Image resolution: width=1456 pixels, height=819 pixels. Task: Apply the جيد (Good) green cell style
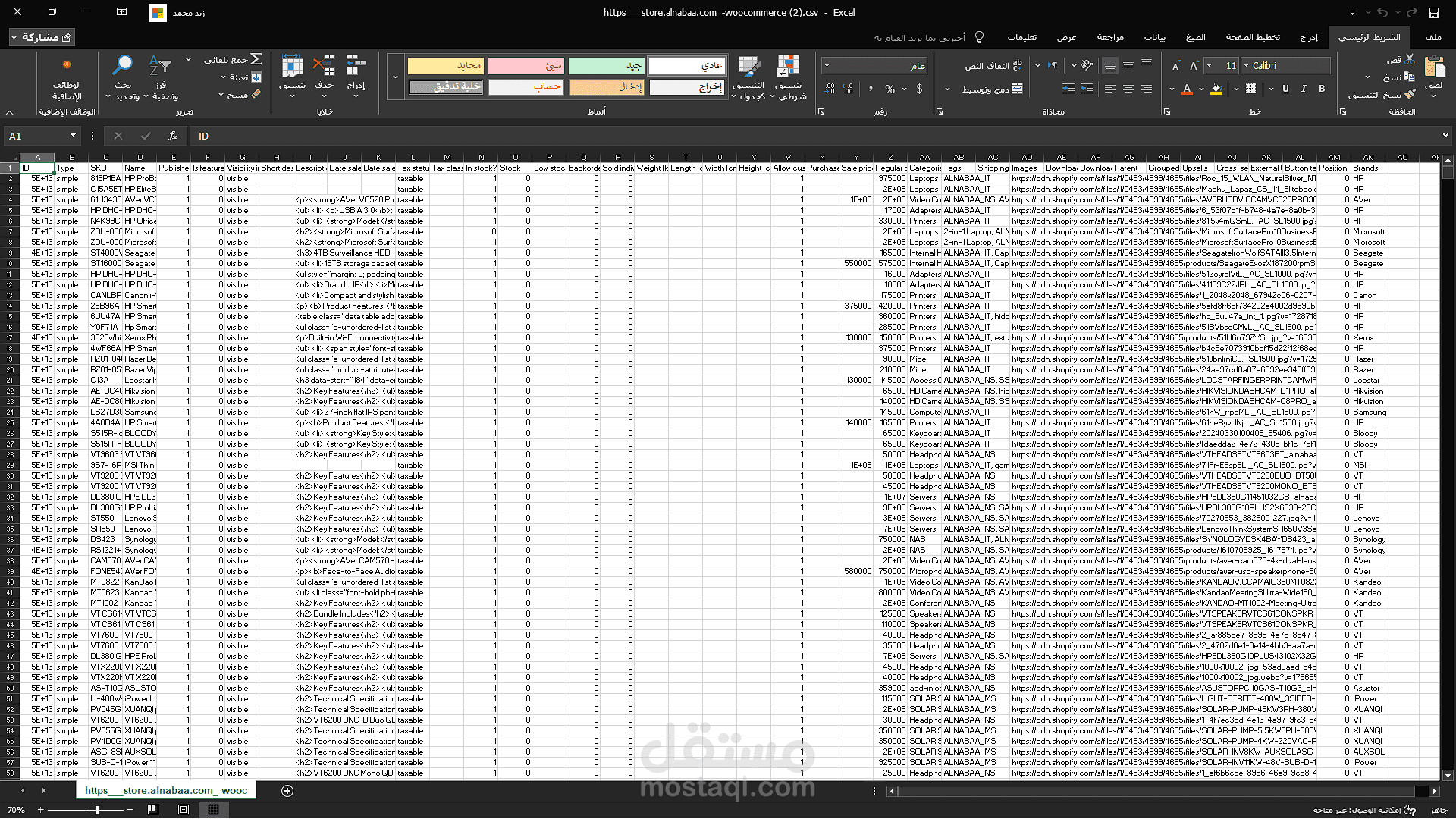(607, 66)
